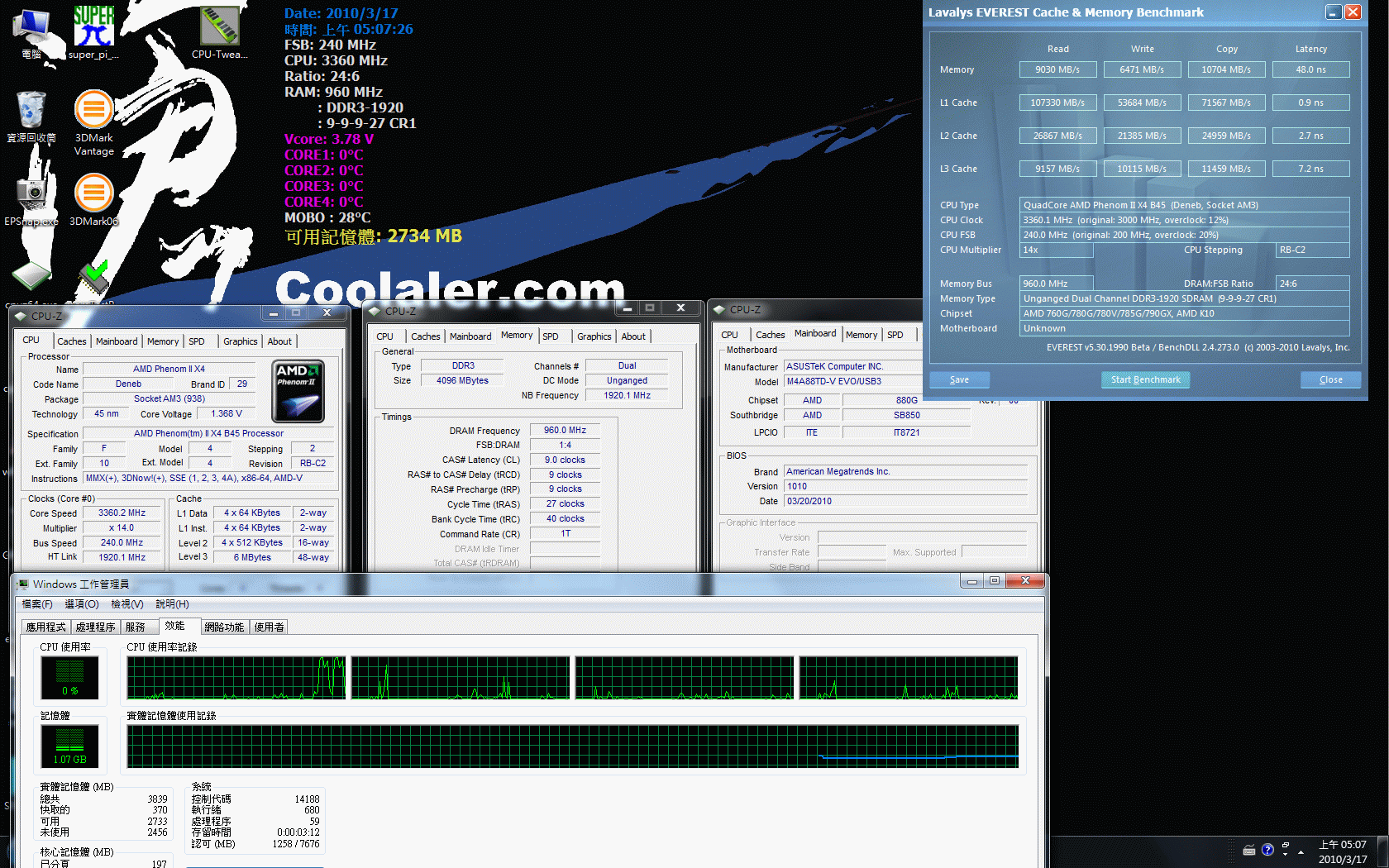
Task: Click Memory Read value 9030 MB/s
Action: click(1057, 69)
